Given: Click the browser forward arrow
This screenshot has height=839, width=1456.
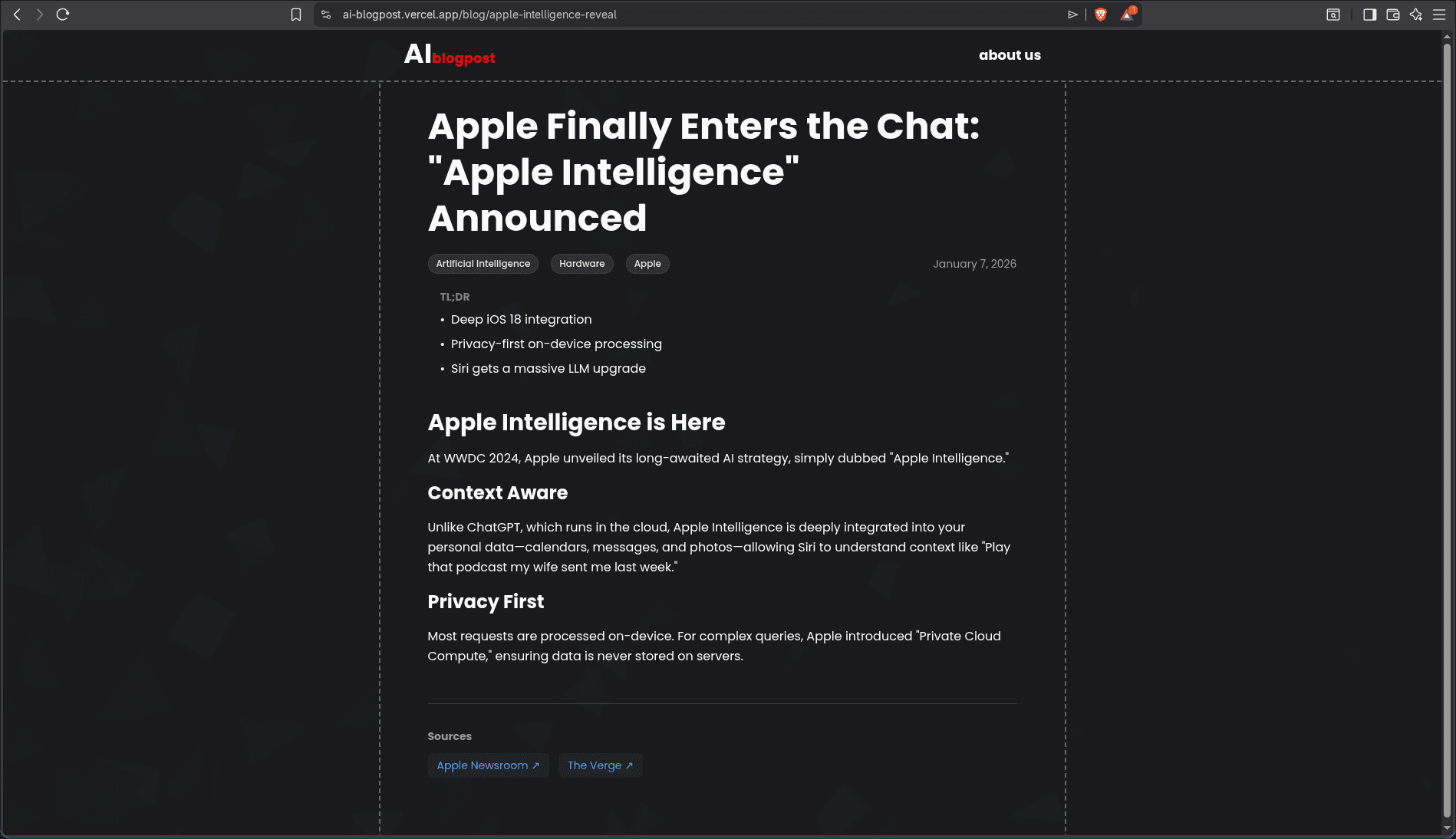Looking at the screenshot, I should [x=40, y=15].
